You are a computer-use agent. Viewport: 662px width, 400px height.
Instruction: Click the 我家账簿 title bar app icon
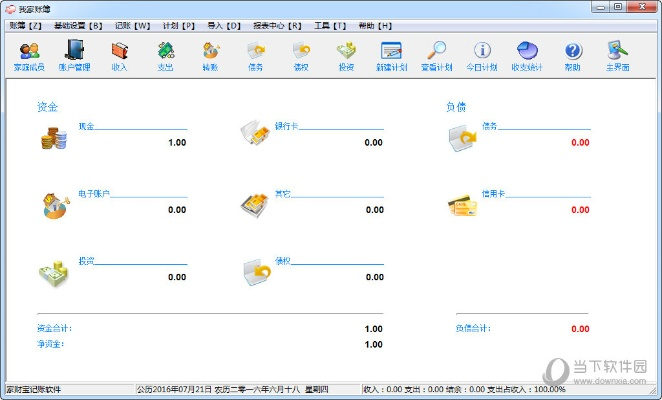click(10, 8)
